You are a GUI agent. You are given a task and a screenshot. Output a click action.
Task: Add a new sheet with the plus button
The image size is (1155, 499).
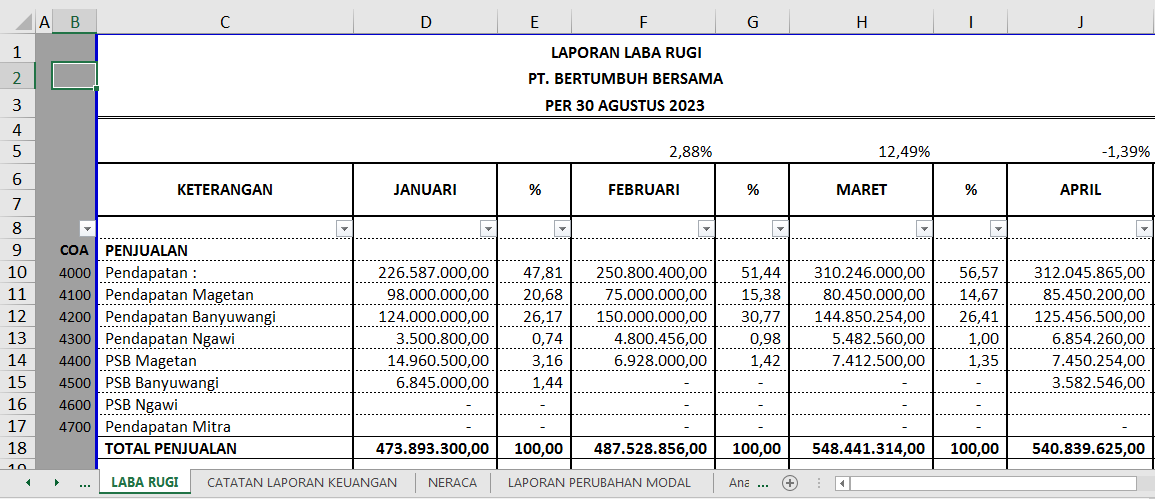pyautogui.click(x=790, y=483)
